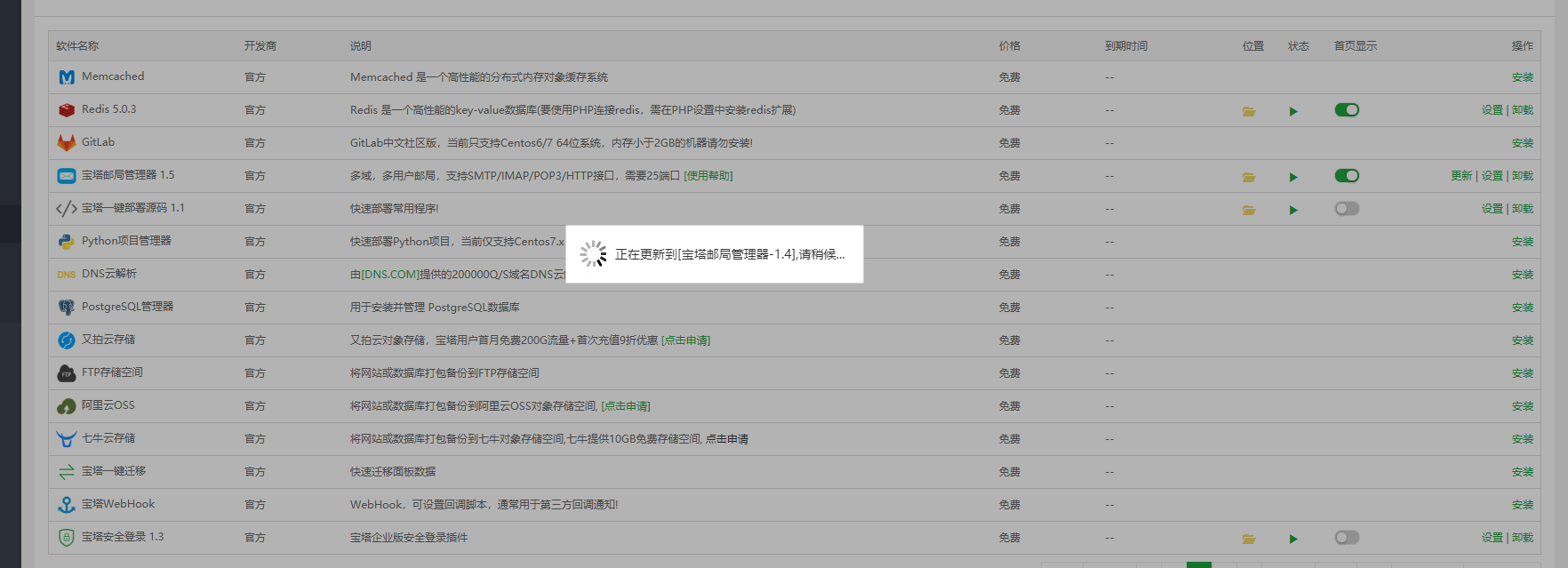This screenshot has height=568, width=1568.
Task: Click the FTP存储空间 icon
Action: click(67, 373)
